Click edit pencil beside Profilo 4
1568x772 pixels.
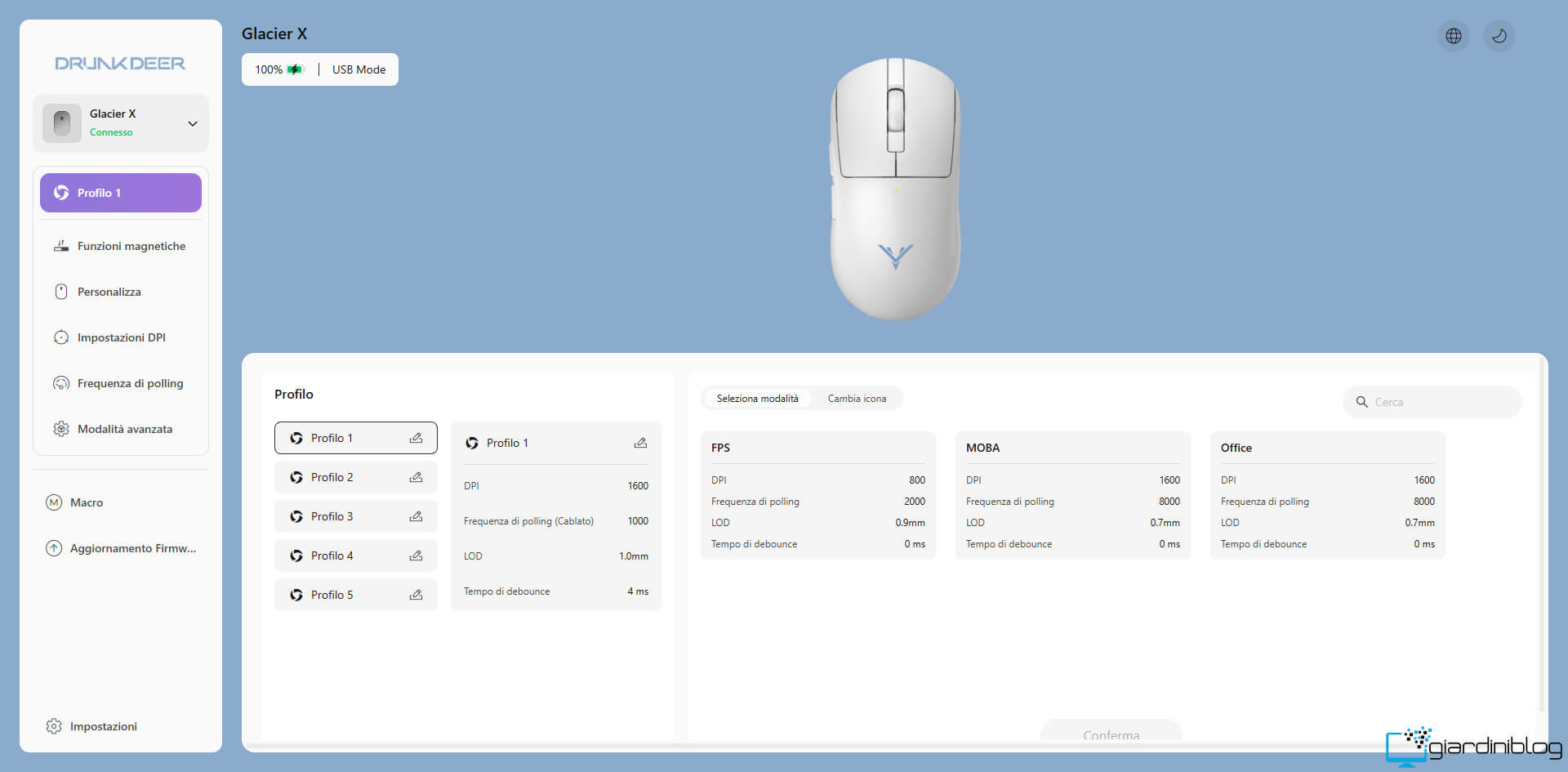click(x=416, y=556)
